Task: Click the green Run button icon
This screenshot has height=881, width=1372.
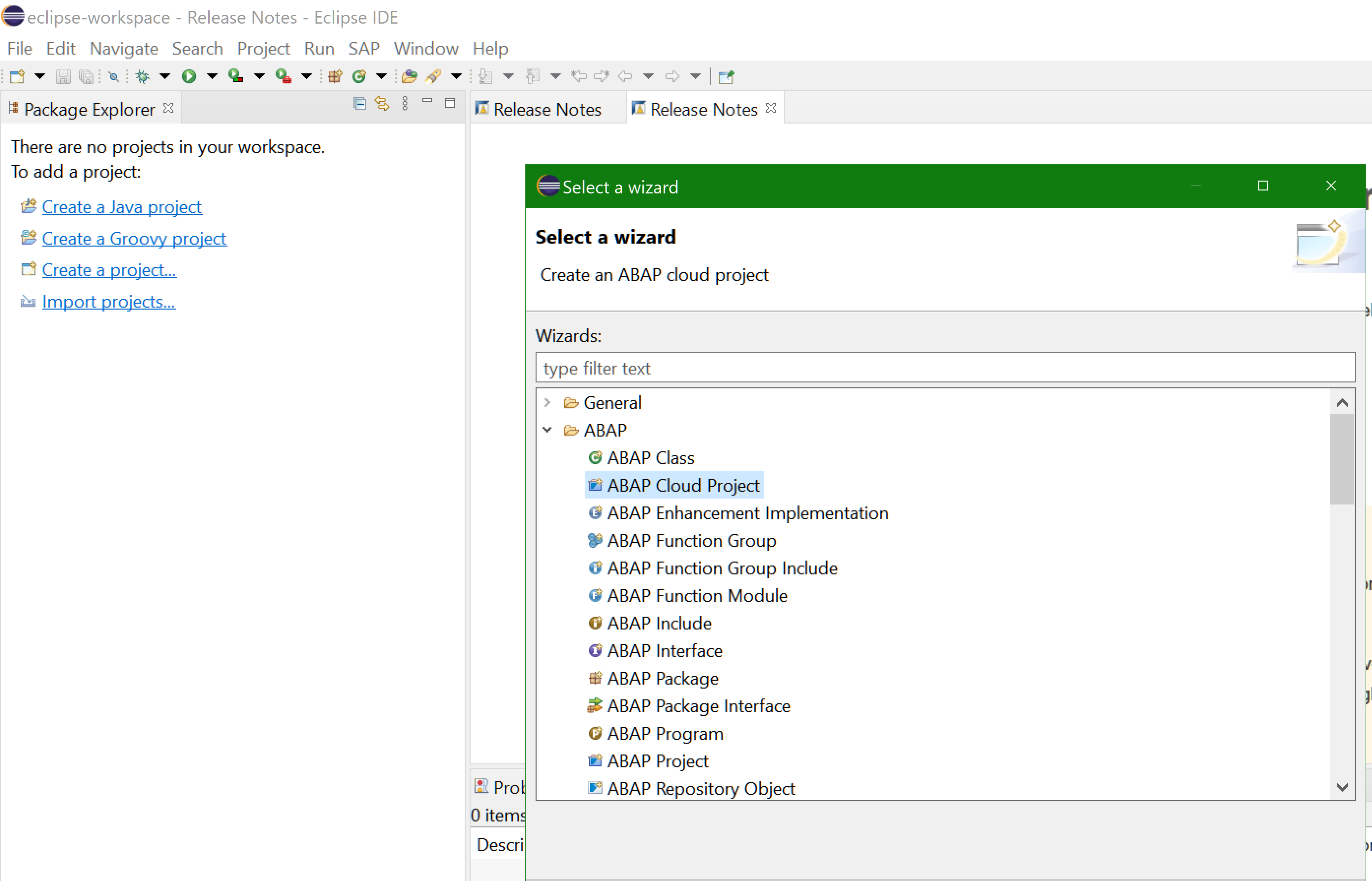Action: tap(189, 76)
